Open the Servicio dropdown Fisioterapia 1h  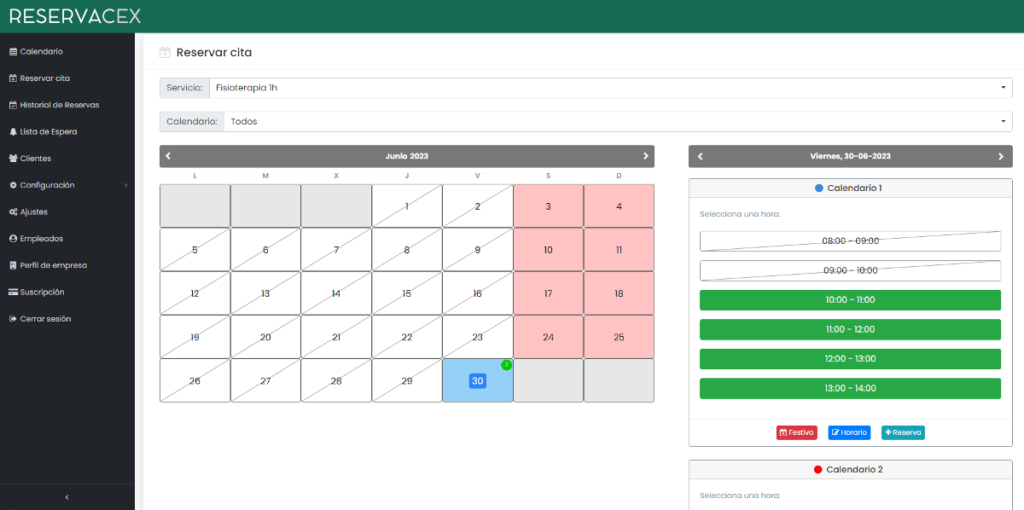611,88
